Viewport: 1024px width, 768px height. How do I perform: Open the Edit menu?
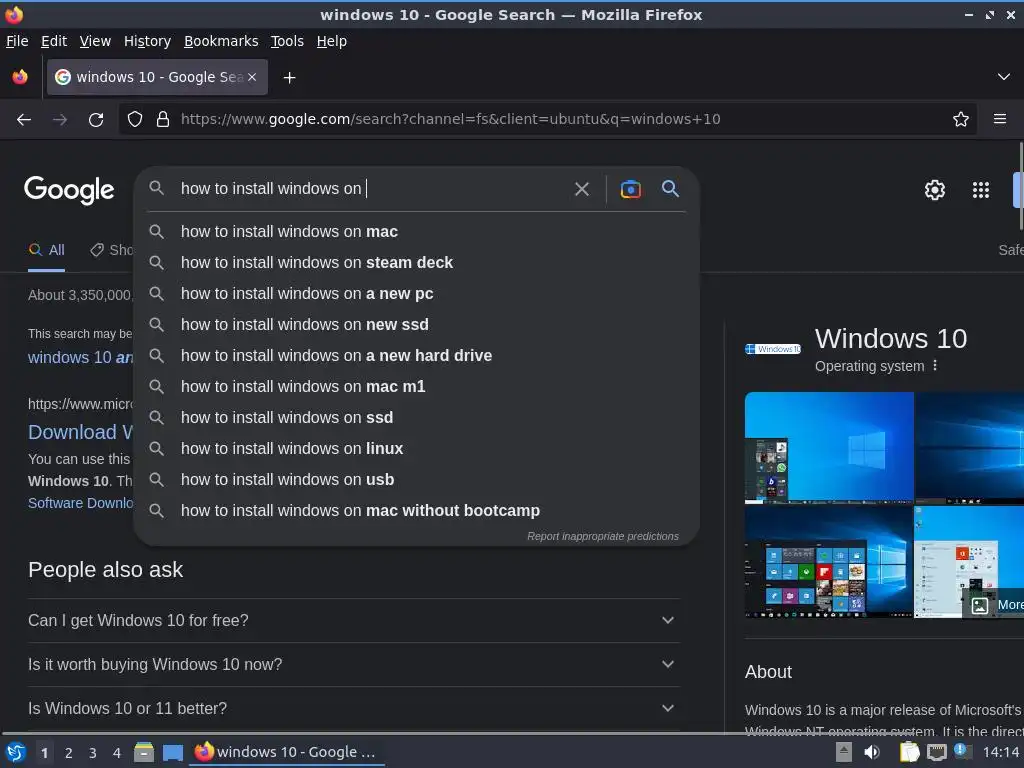click(x=54, y=41)
